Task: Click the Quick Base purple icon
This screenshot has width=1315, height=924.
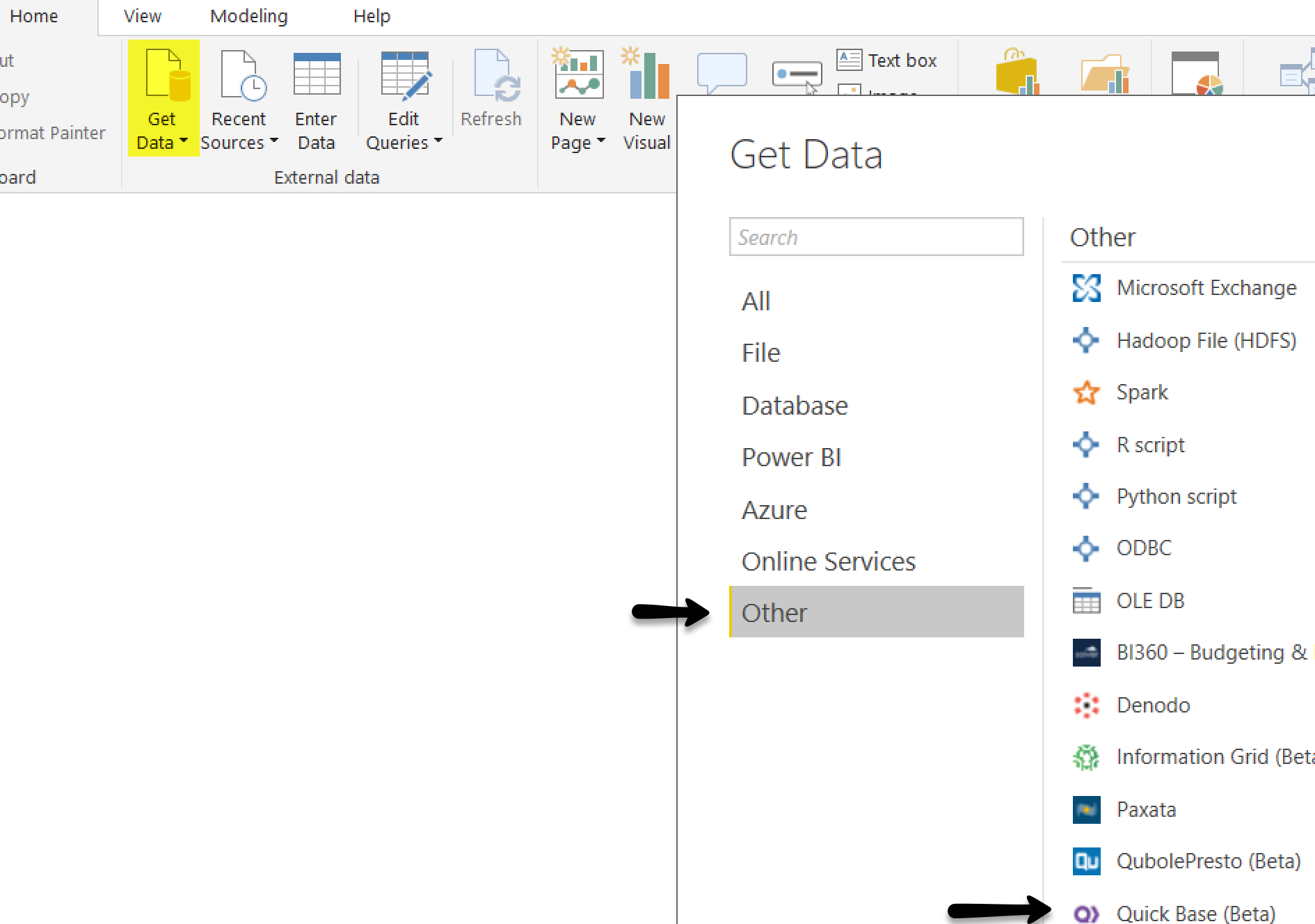Action: click(x=1086, y=913)
